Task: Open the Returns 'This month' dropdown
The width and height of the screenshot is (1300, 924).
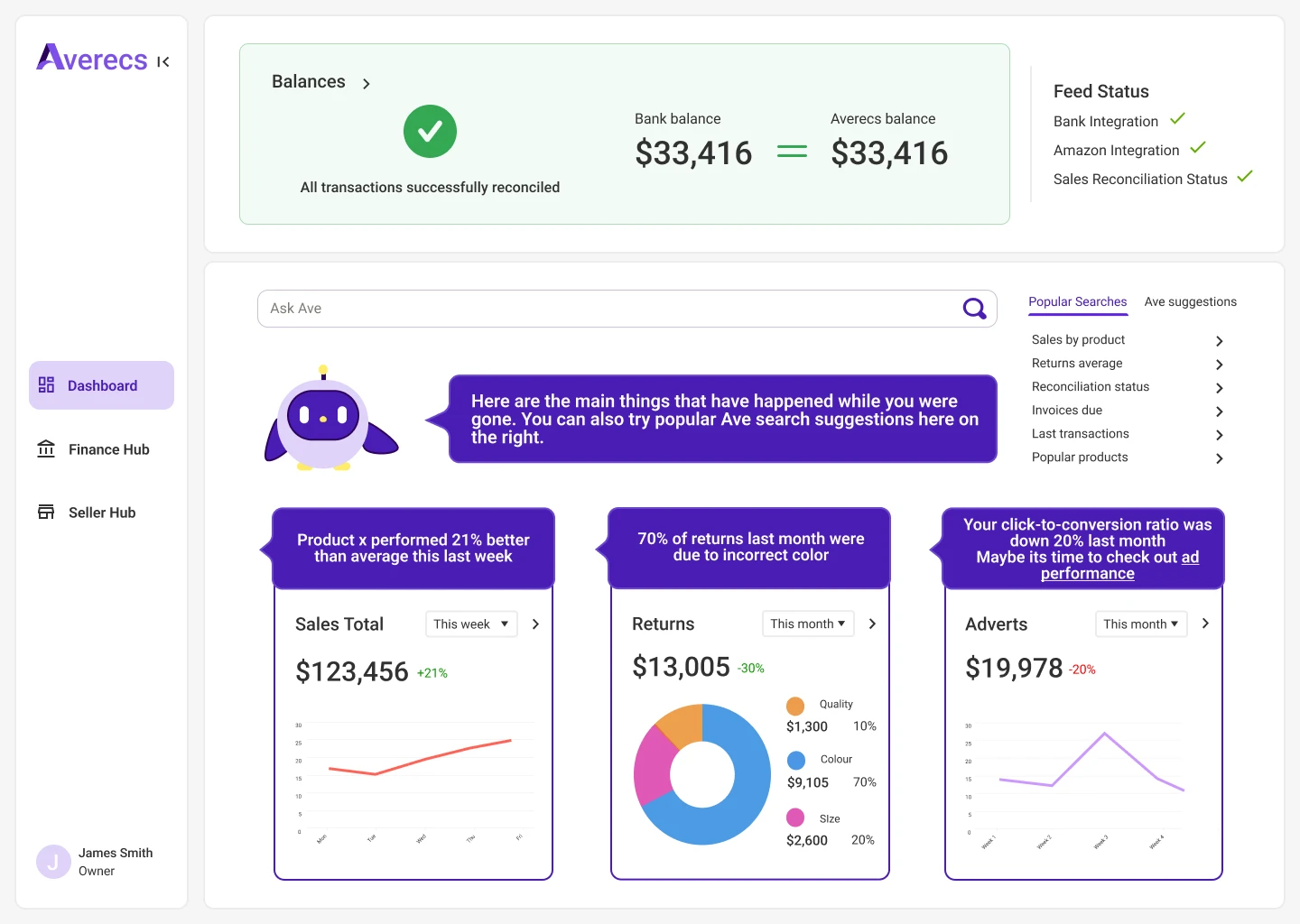Action: 808,624
